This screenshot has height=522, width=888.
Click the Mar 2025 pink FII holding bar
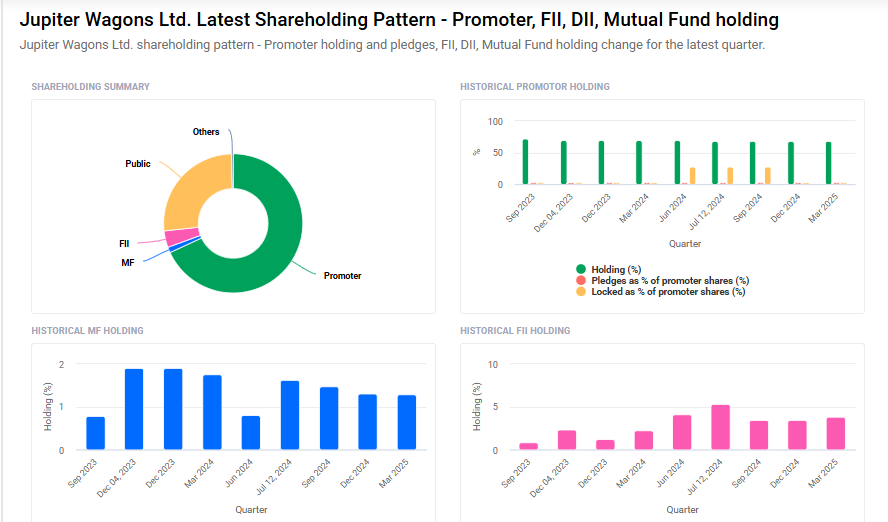(x=836, y=434)
